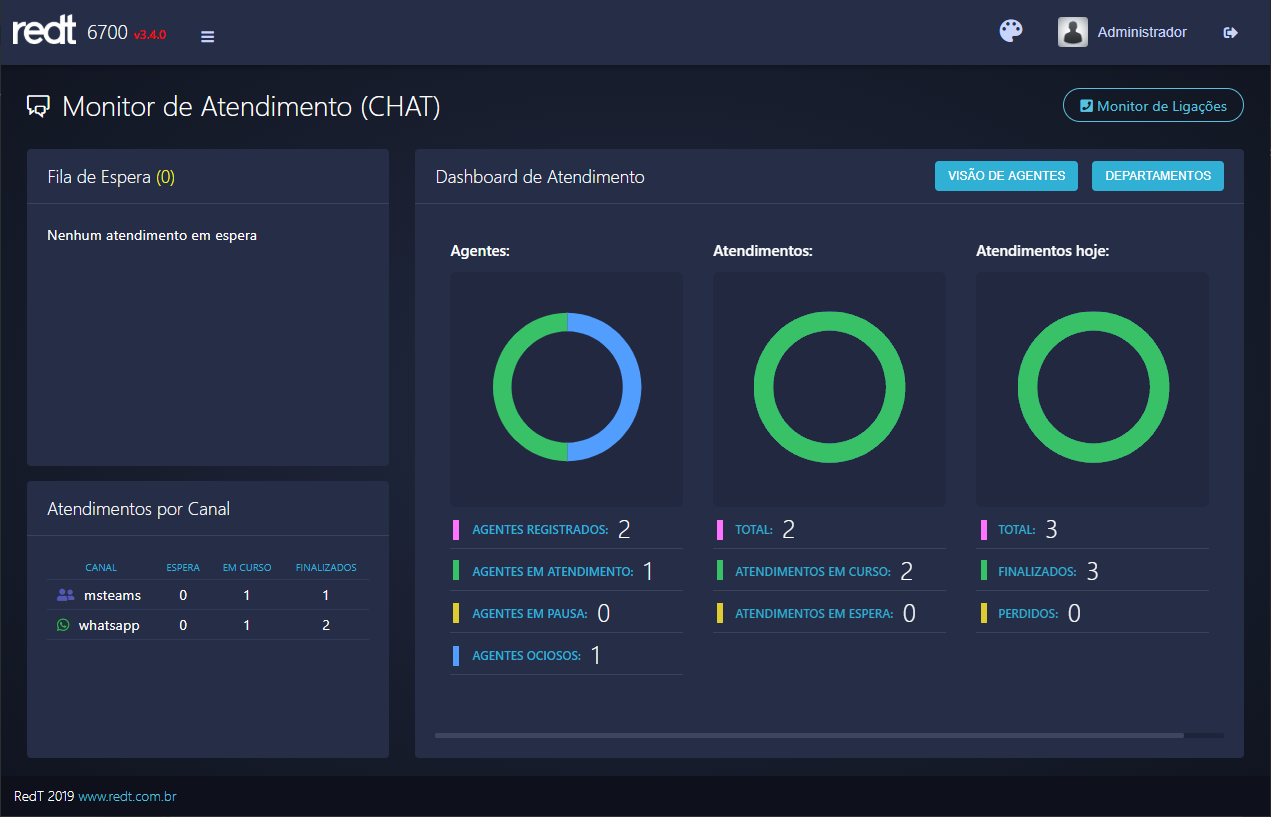This screenshot has height=817, width=1271.
Task: Open the www.redt.com.br link
Action: point(127,796)
